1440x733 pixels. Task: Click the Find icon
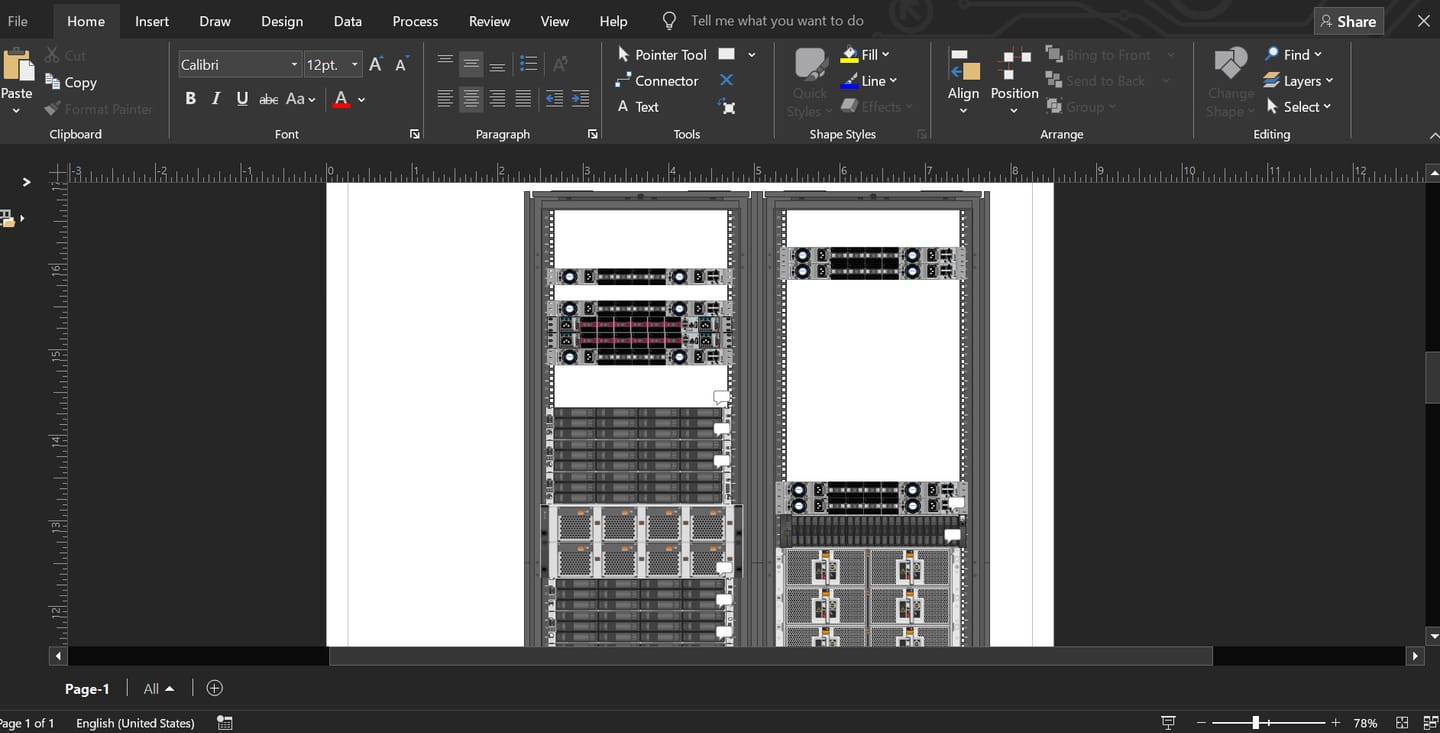[1272, 54]
